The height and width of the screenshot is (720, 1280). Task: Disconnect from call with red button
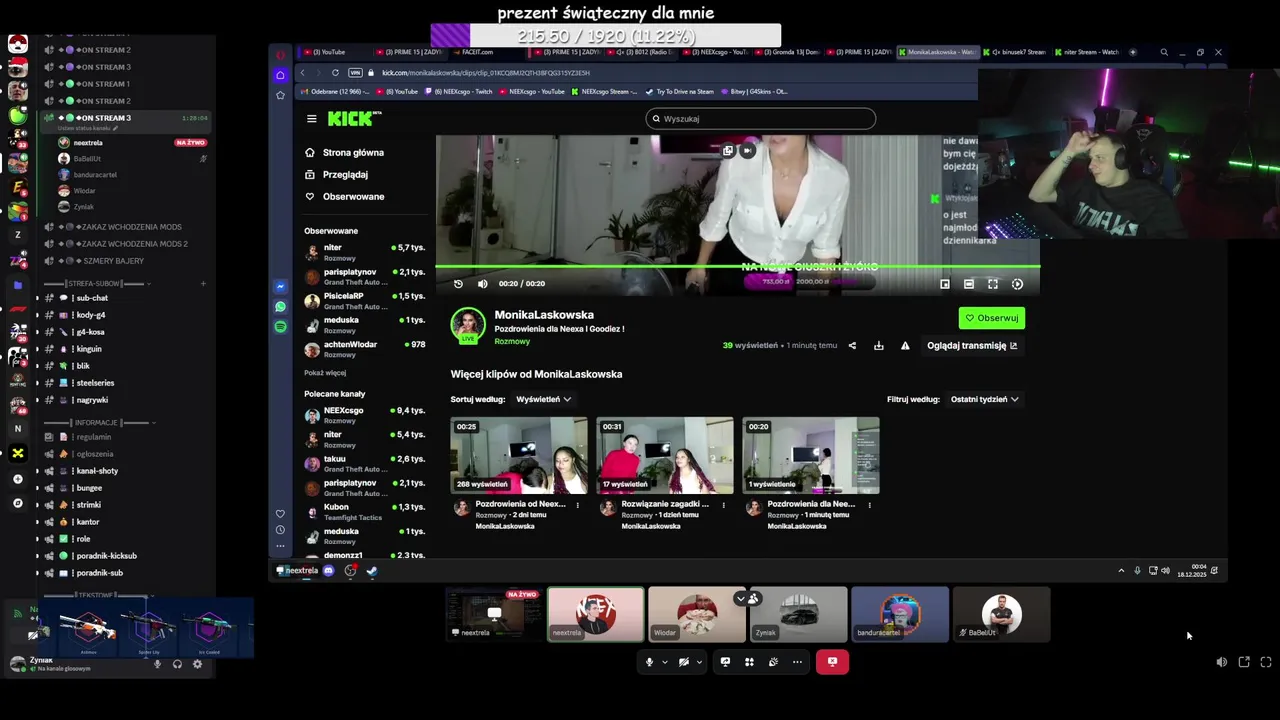[x=832, y=662]
